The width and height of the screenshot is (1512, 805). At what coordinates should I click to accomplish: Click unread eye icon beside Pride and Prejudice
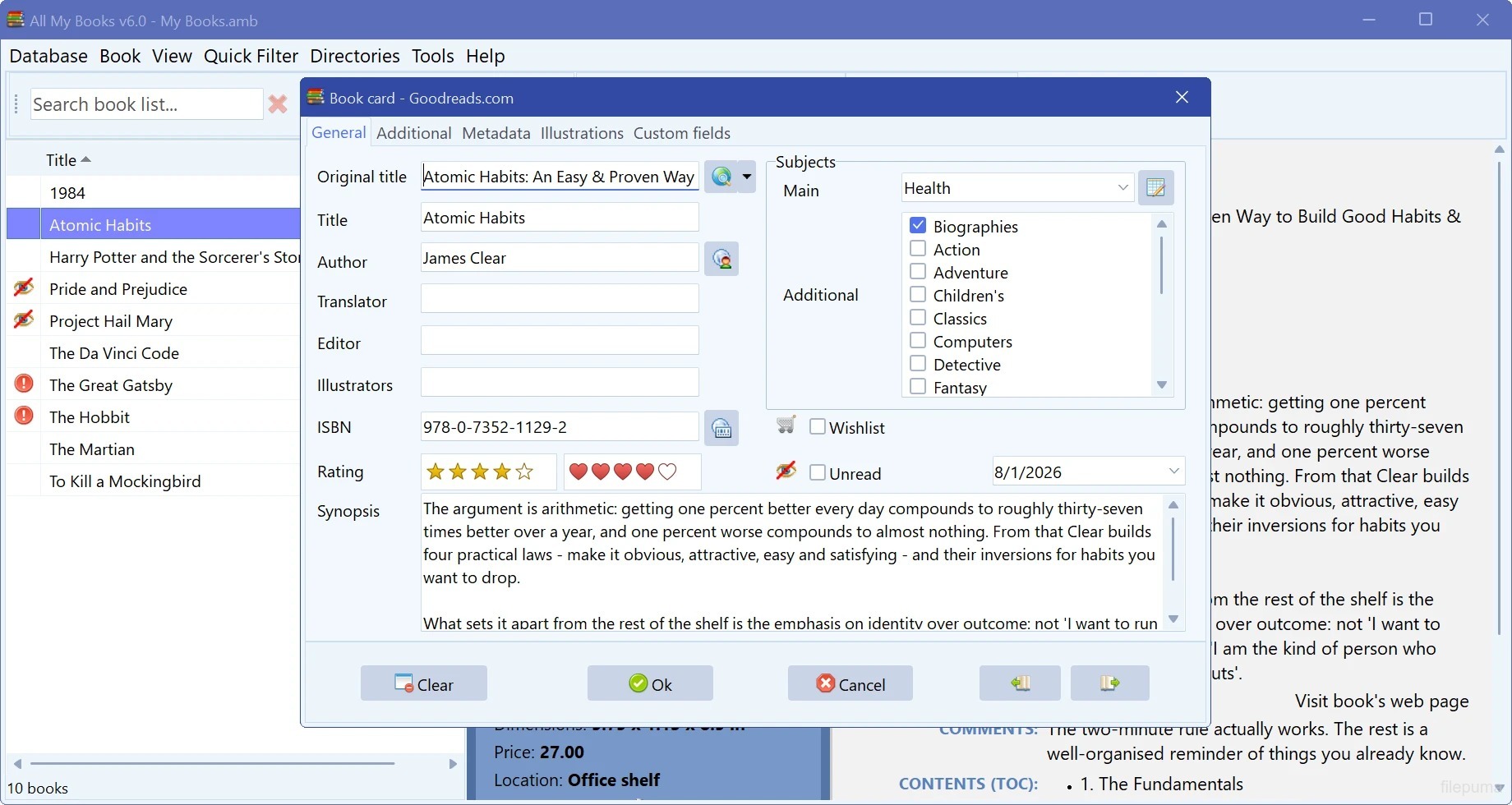pyautogui.click(x=24, y=288)
